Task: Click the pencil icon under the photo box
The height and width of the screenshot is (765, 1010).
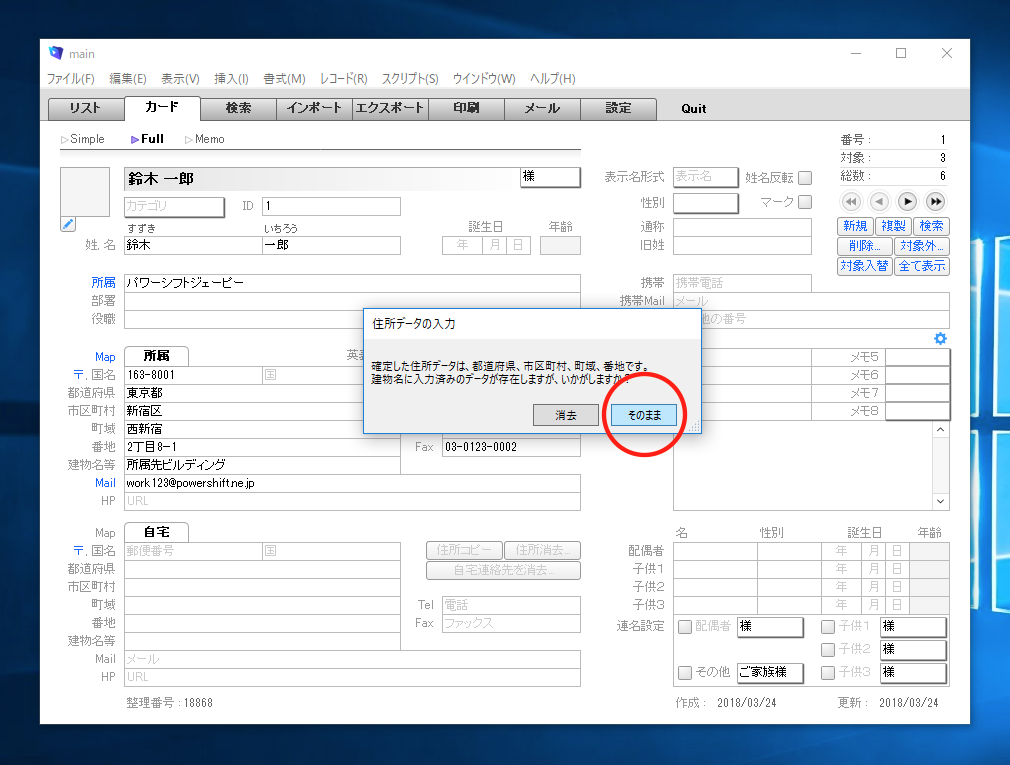Action: click(68, 224)
